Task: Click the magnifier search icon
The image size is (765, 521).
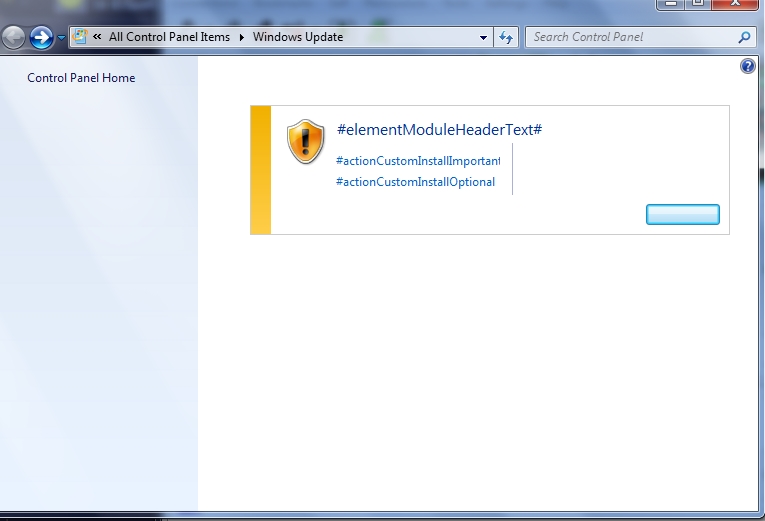Action: click(744, 37)
